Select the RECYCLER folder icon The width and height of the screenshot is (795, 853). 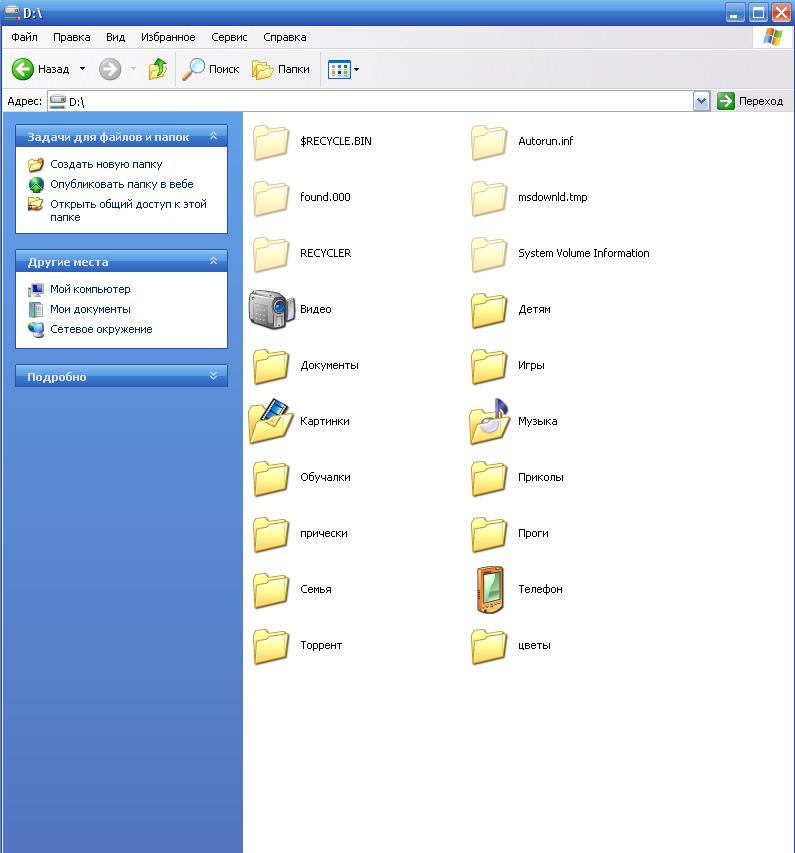pyautogui.click(x=270, y=255)
